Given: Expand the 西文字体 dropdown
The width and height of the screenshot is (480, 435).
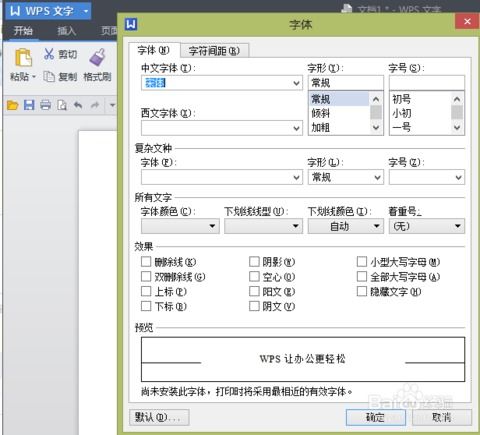Looking at the screenshot, I should click(x=296, y=128).
